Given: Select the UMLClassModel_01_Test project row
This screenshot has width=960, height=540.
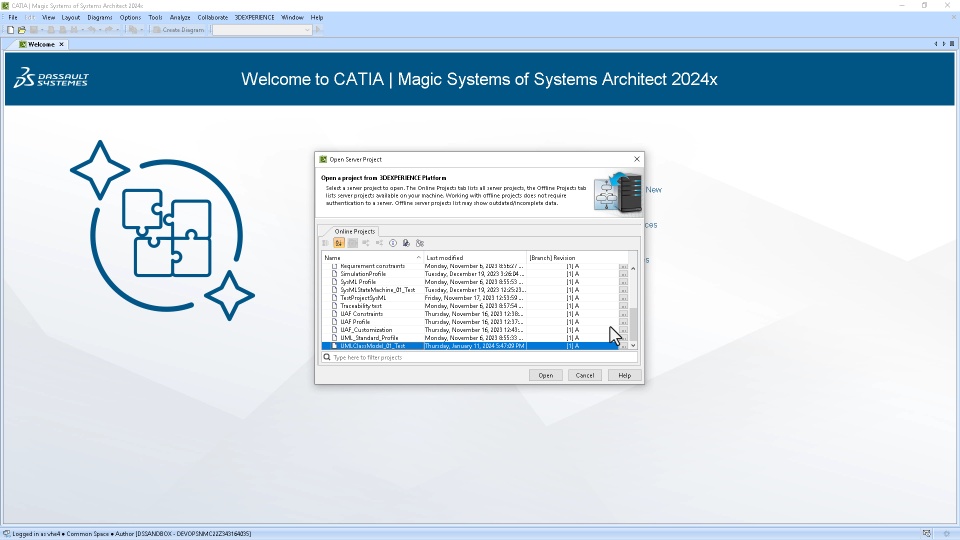Looking at the screenshot, I should point(470,346).
